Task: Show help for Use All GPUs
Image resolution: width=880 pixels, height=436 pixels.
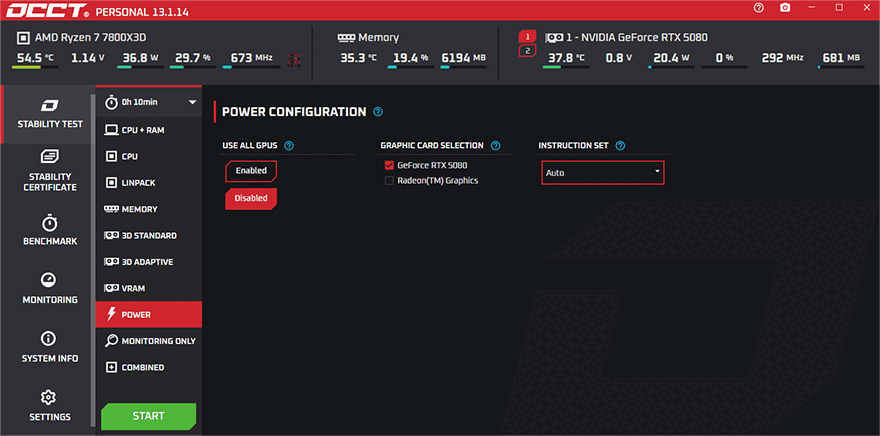Action: [x=288, y=146]
